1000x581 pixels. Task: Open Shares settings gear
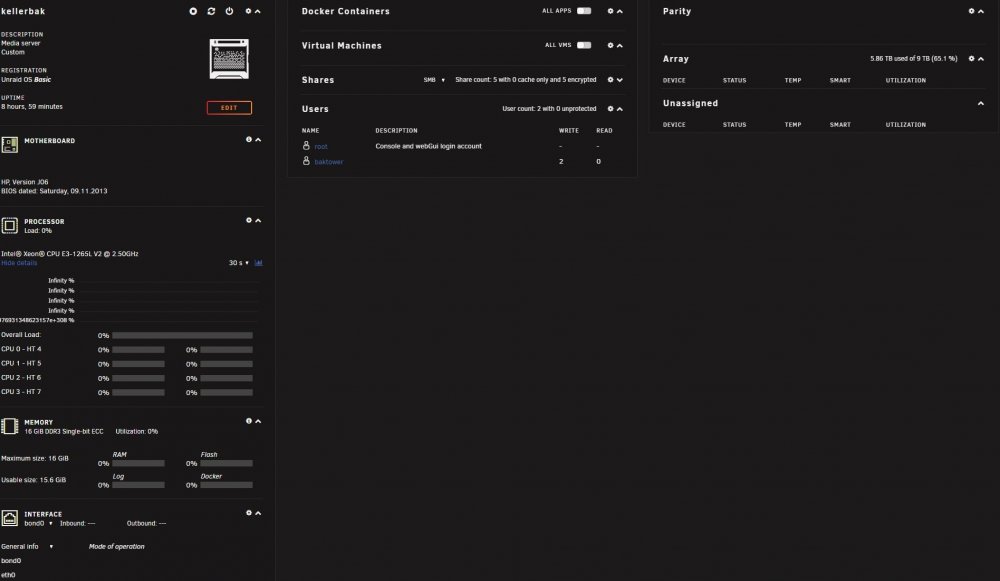pos(610,80)
